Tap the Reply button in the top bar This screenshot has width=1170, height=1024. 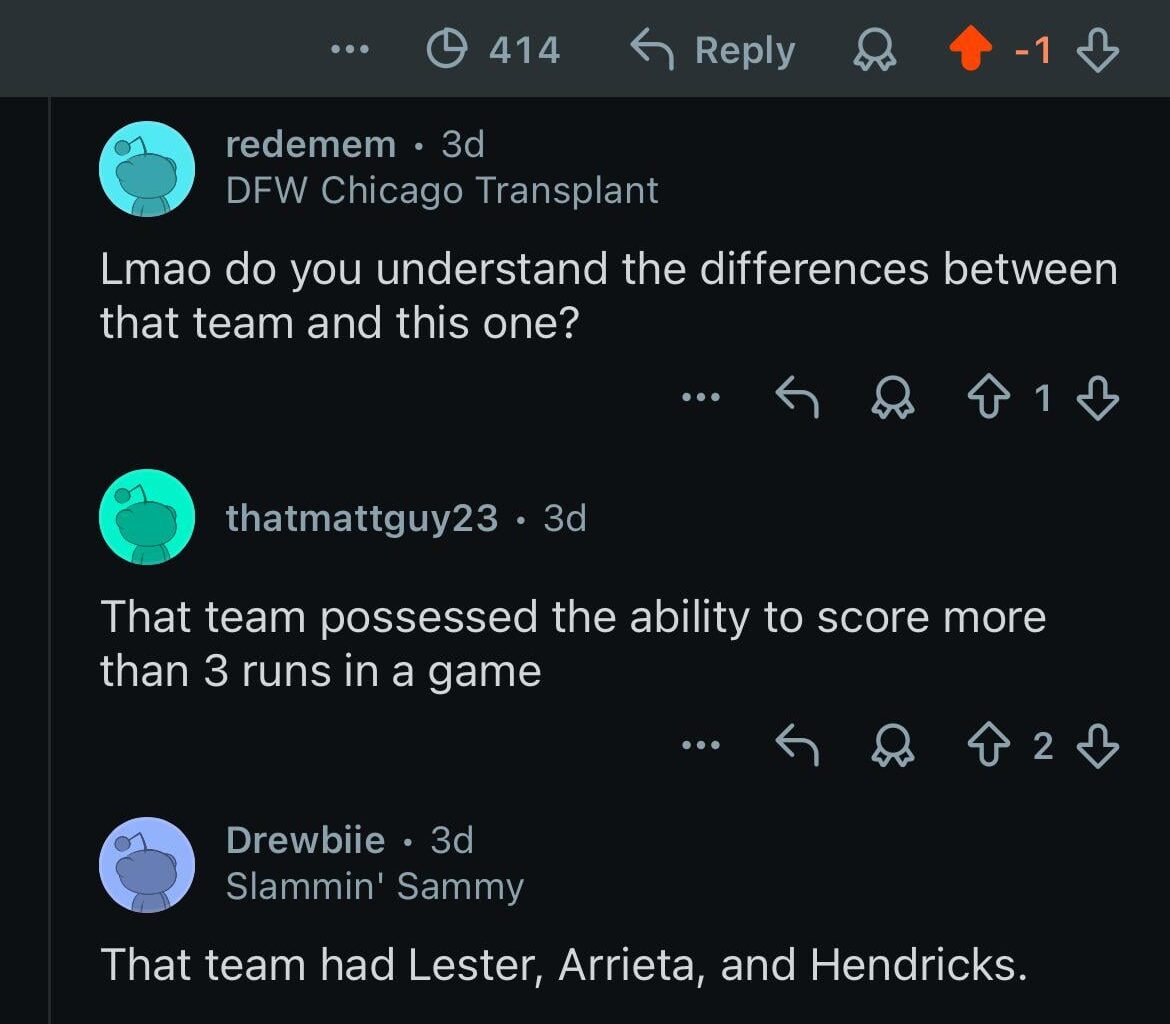pyautogui.click(x=711, y=49)
